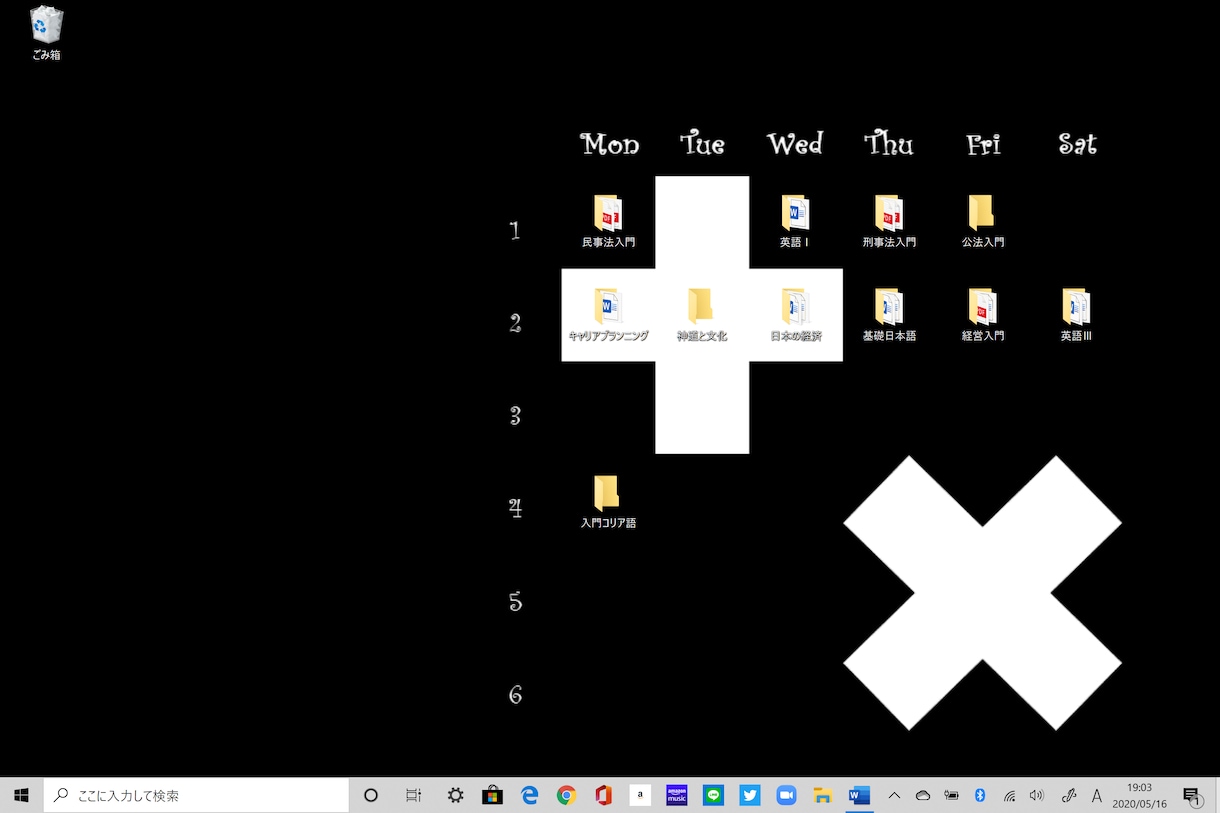The image size is (1220, 813).
Task: Open Twitter app from taskbar
Action: tap(750, 795)
